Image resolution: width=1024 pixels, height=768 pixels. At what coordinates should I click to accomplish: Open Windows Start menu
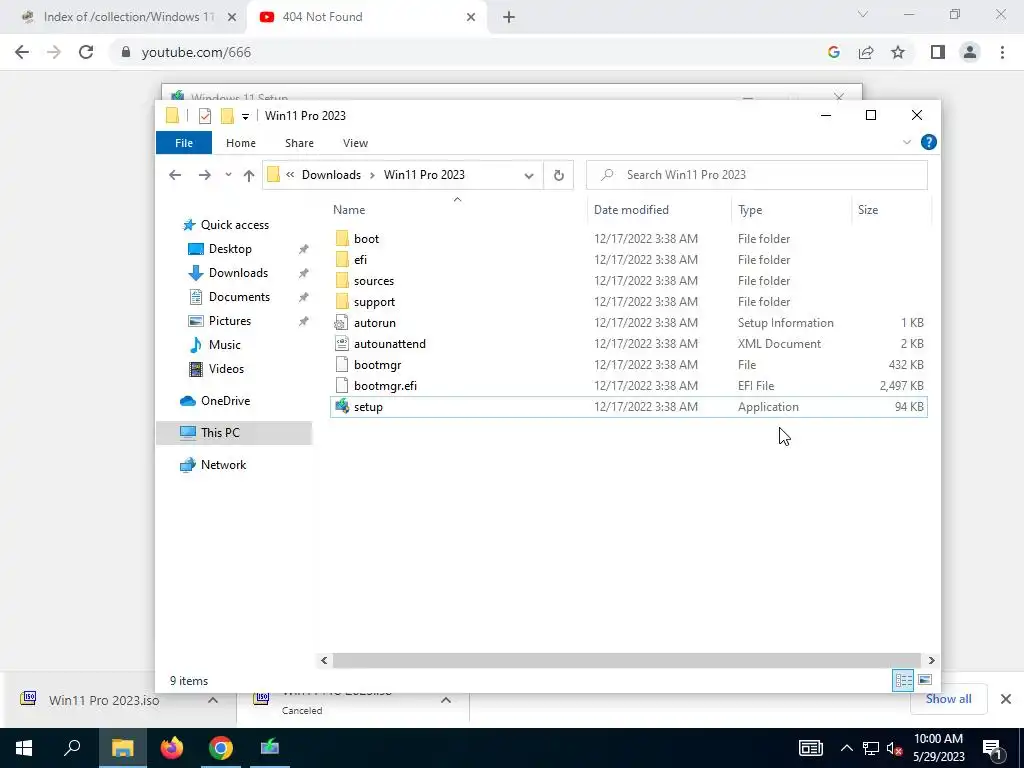[x=24, y=748]
